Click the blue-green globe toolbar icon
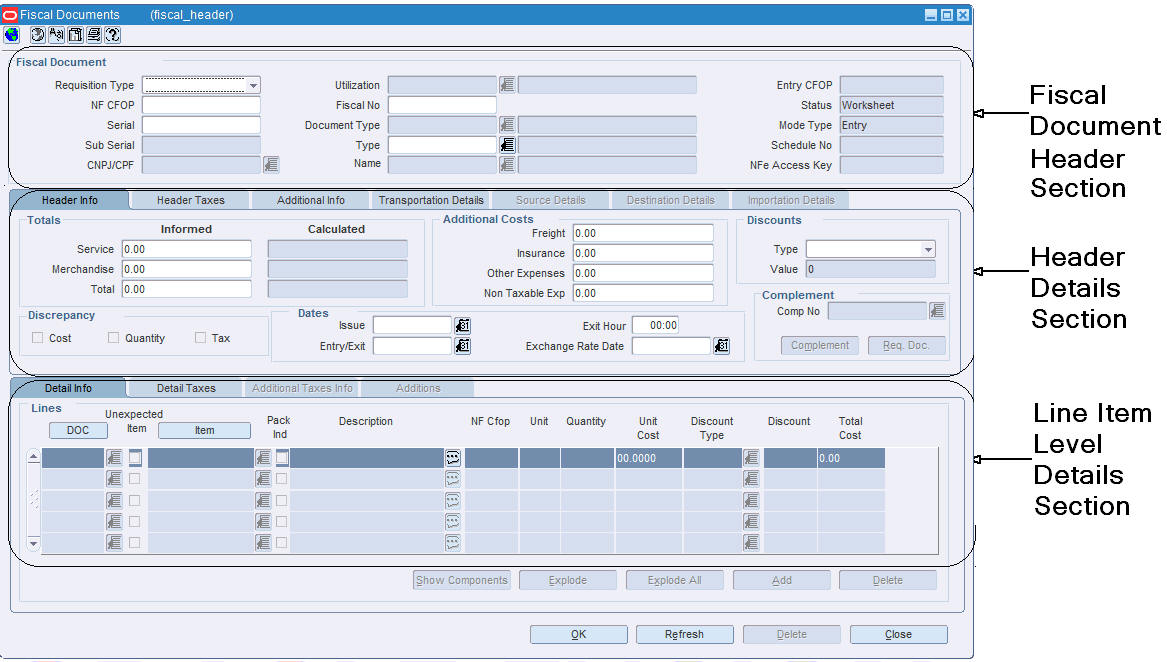1167x662 pixels. [11, 34]
